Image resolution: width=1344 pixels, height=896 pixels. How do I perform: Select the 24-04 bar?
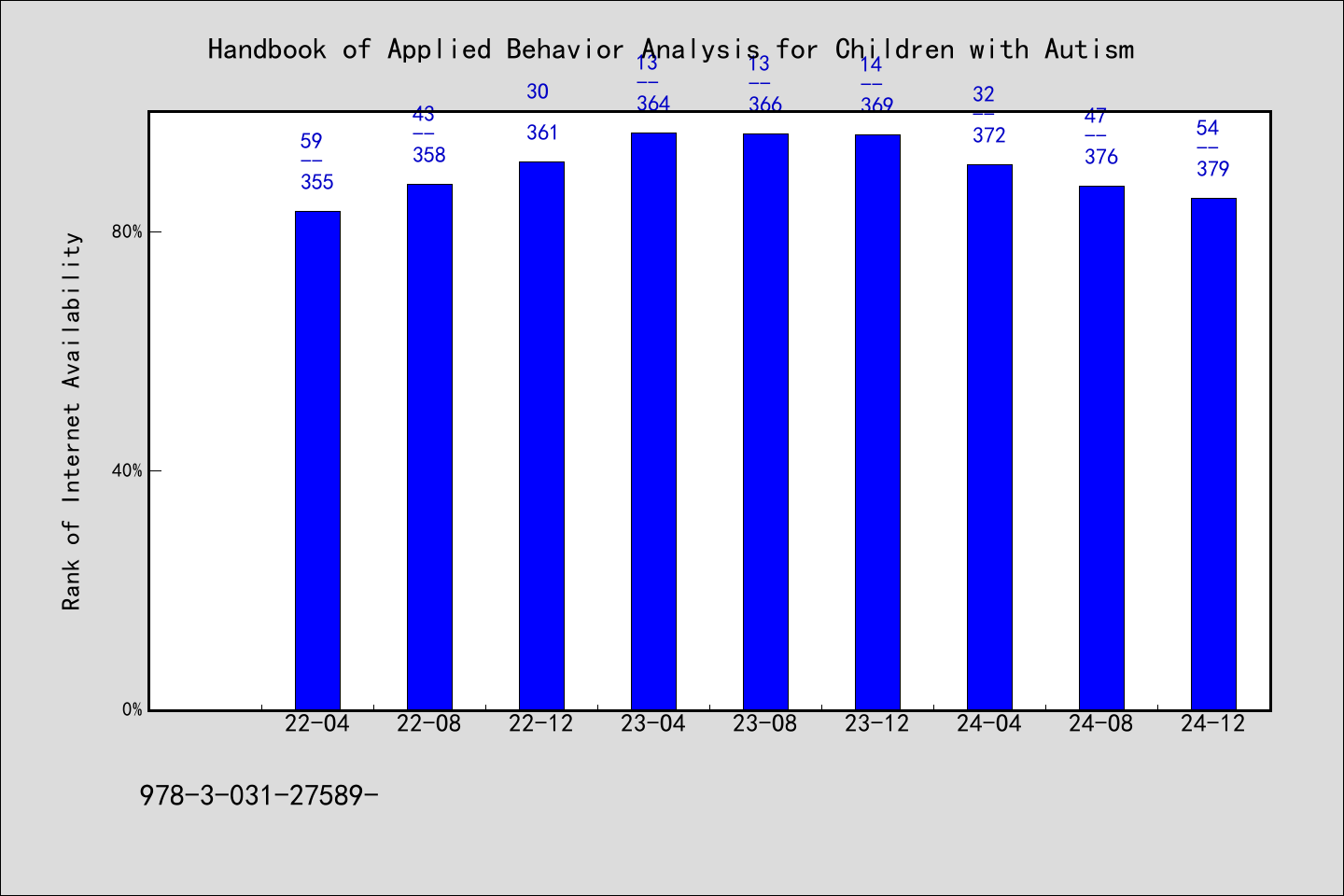coord(989,437)
